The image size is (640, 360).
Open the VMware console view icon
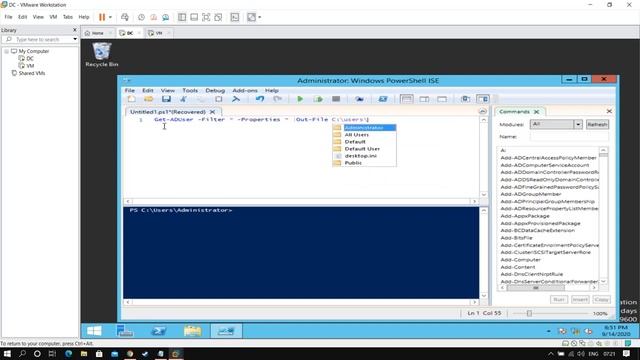click(235, 17)
